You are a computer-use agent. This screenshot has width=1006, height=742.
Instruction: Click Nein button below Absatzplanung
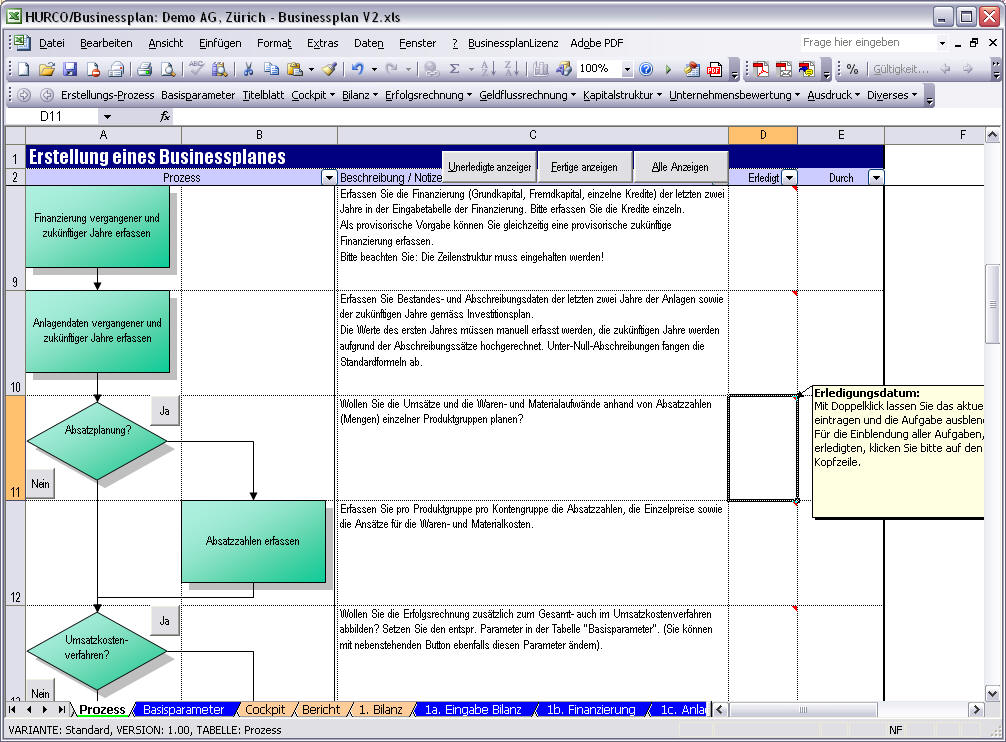click(40, 484)
